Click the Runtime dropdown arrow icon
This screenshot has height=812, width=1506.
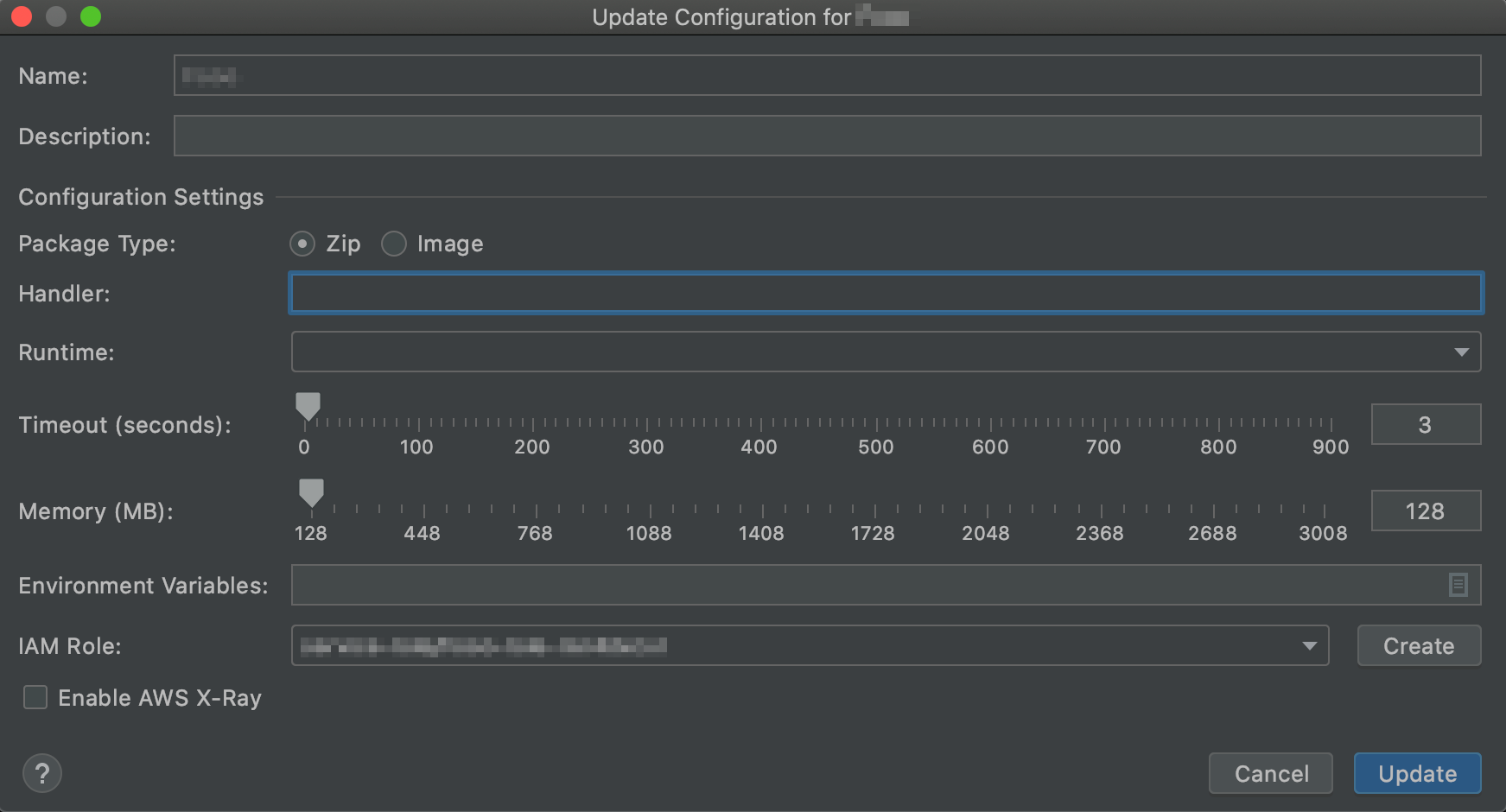tap(1462, 352)
